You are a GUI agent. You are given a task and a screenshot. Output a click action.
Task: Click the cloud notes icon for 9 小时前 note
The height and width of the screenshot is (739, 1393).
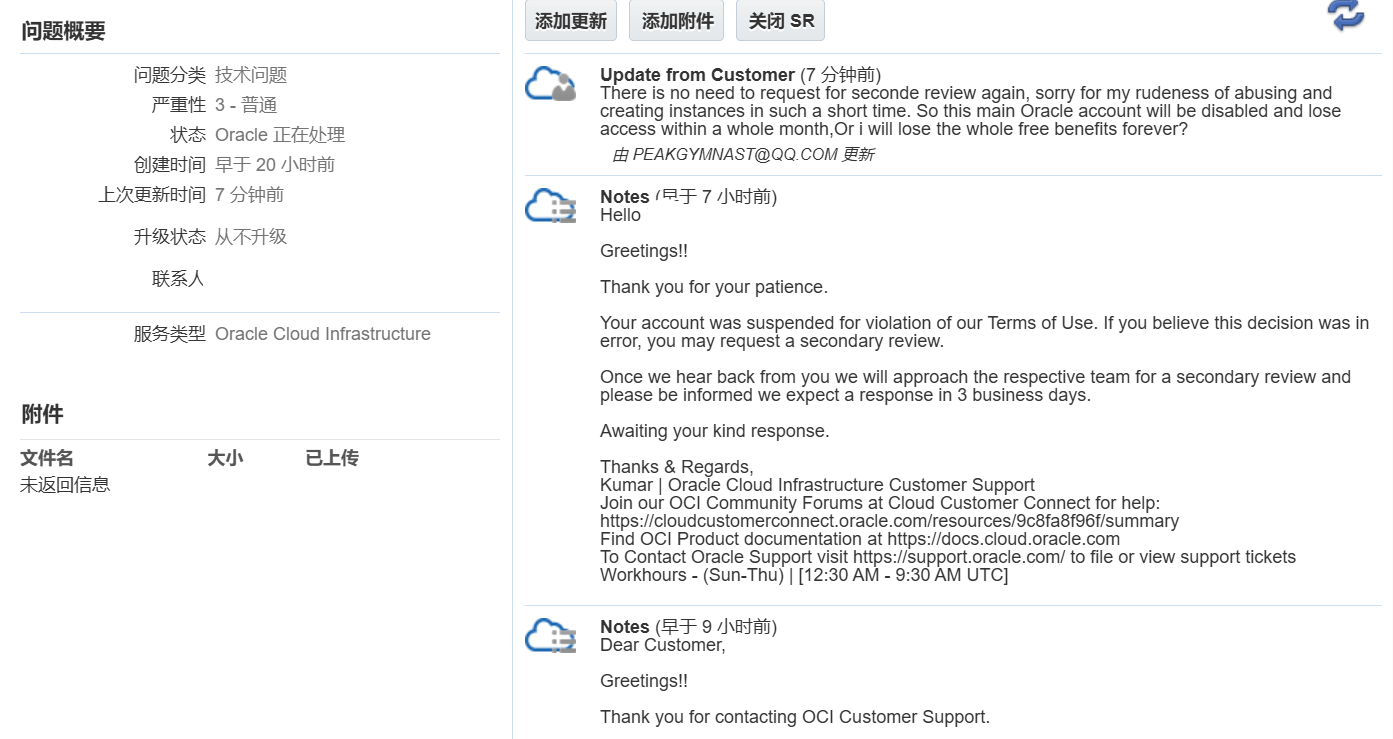551,636
